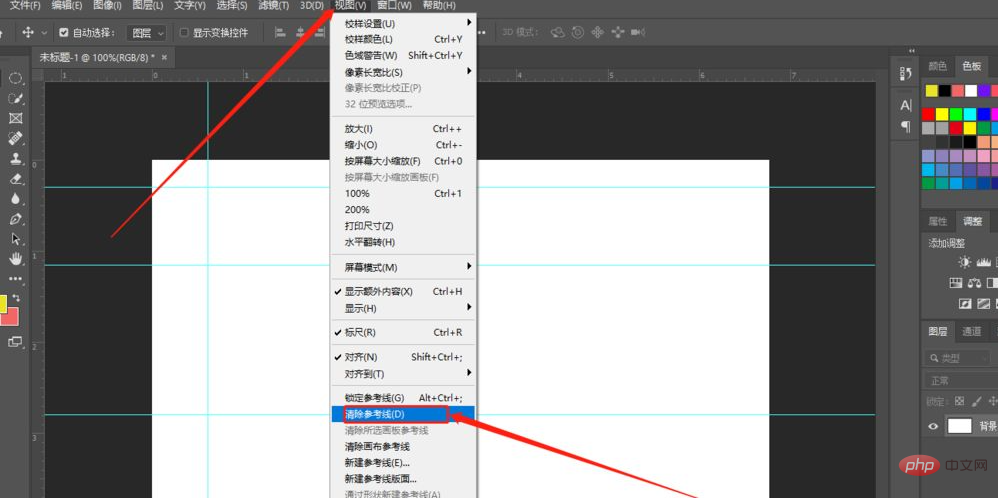Select the Hand tool
This screenshot has width=998, height=498.
click(15, 259)
